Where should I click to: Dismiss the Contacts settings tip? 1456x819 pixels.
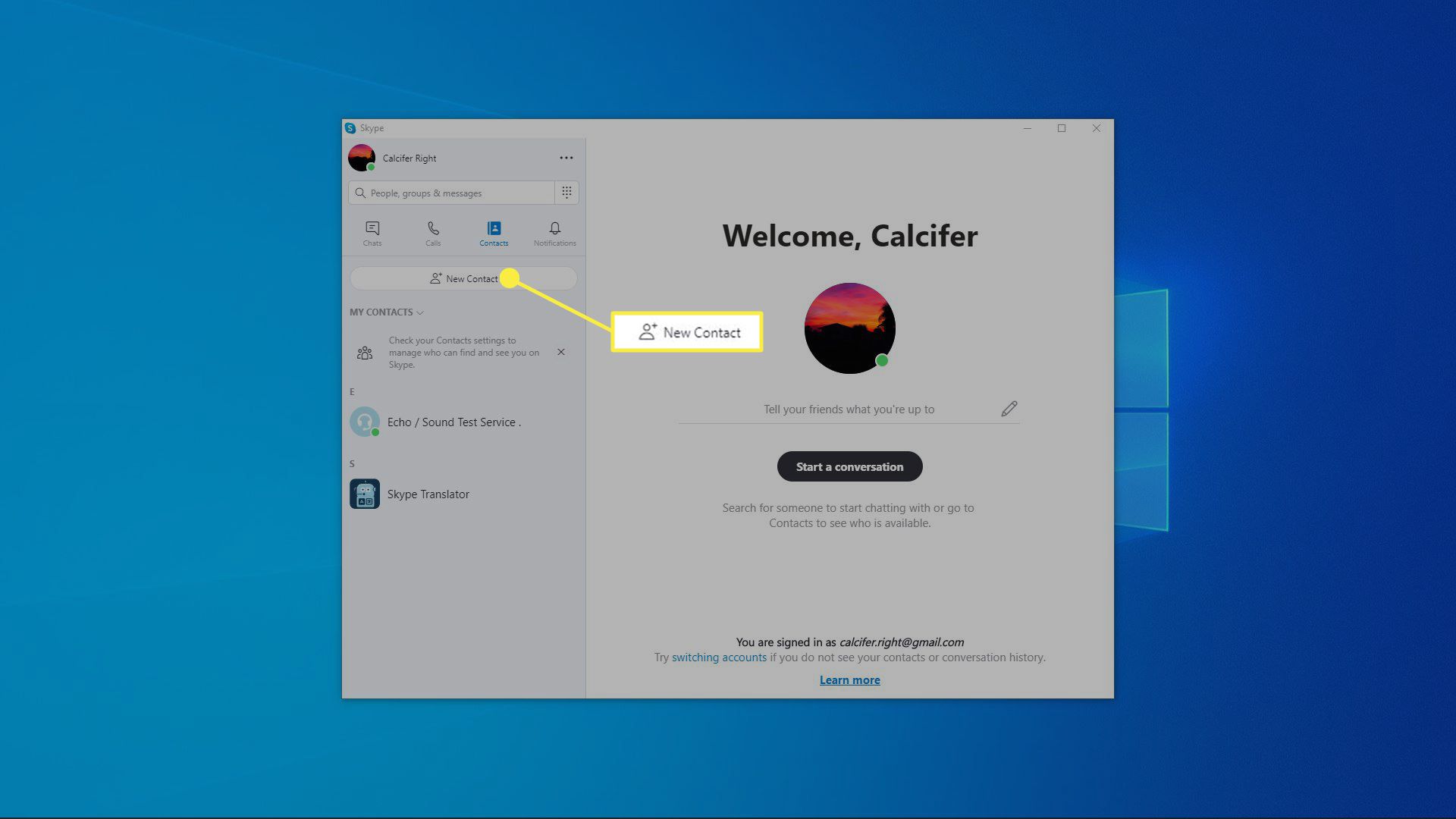(x=561, y=352)
